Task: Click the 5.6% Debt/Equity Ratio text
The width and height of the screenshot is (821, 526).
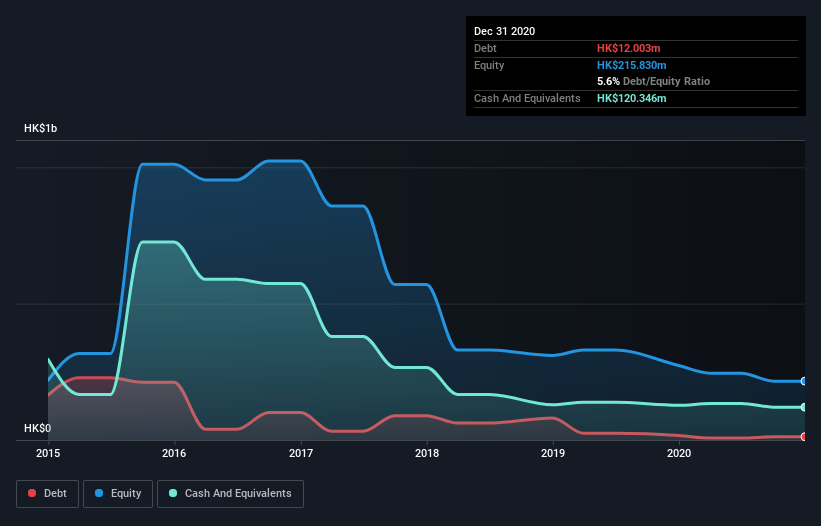Action: pos(653,81)
